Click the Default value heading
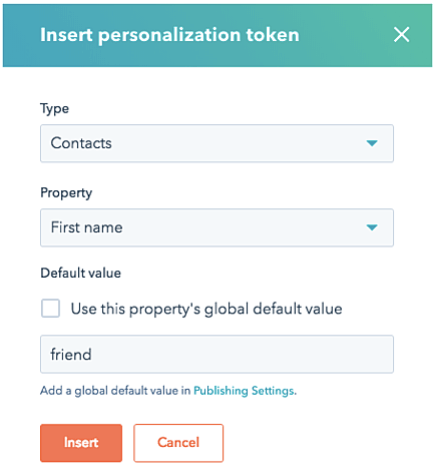This screenshot has height=471, width=435. pos(81,273)
